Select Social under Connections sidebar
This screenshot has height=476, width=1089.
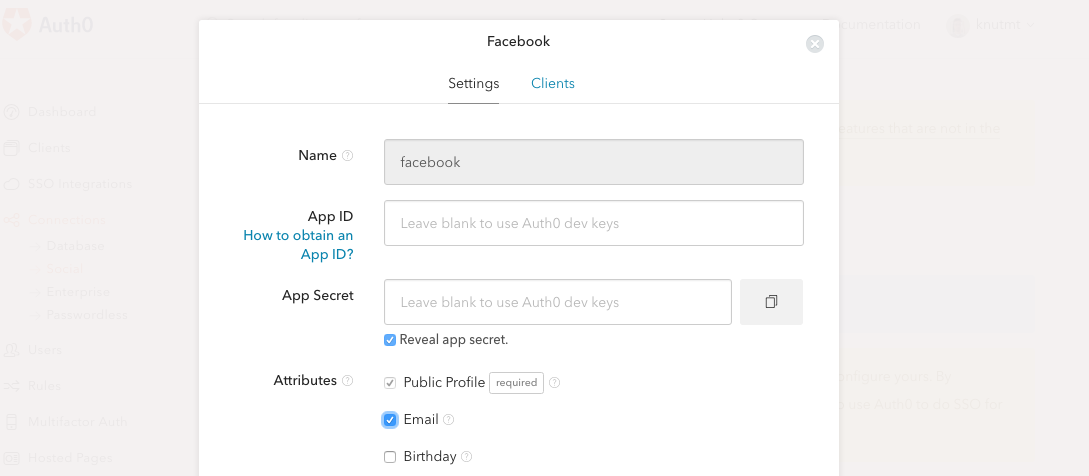coord(65,269)
